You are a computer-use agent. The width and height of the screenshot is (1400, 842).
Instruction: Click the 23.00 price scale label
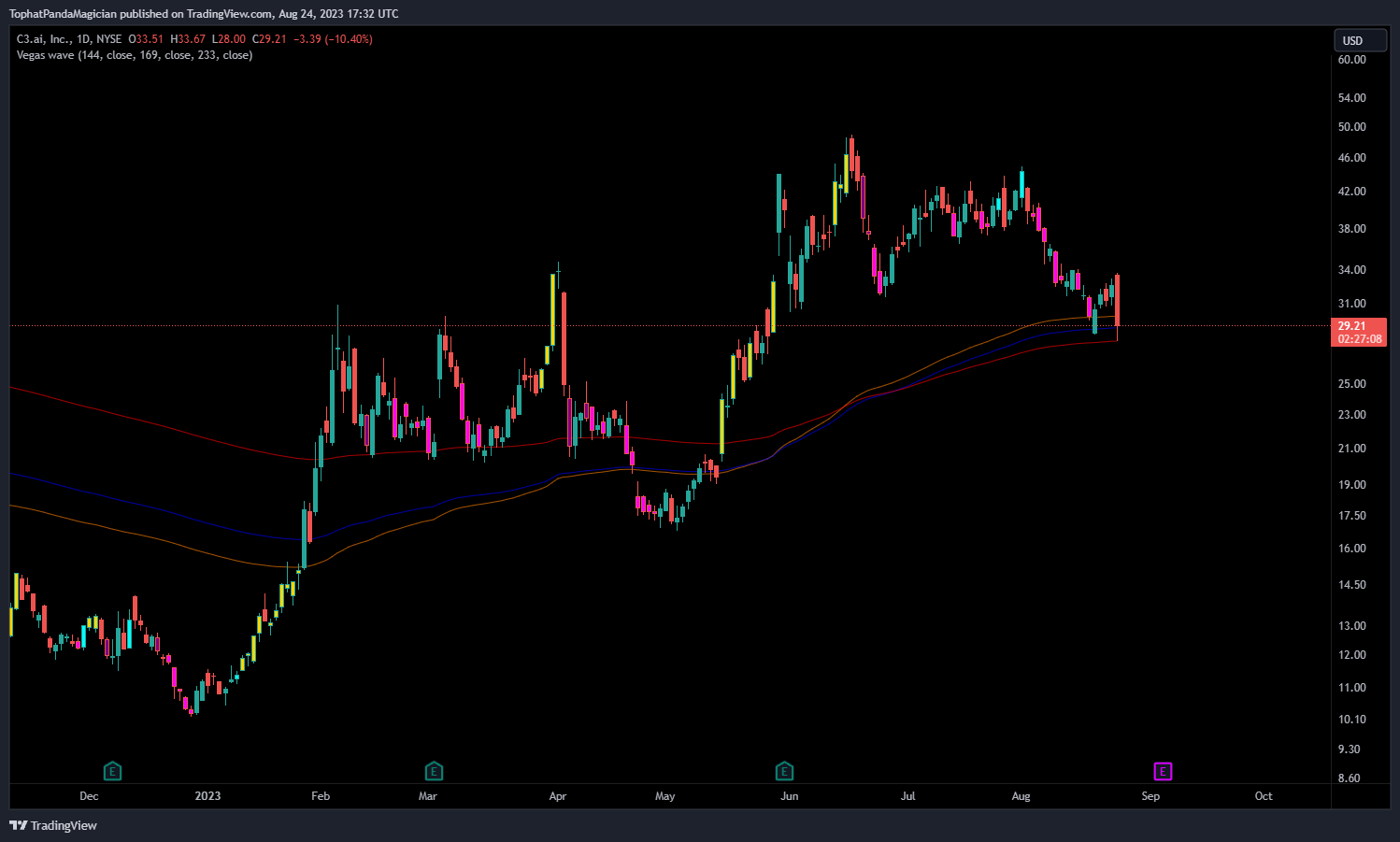pos(1351,415)
